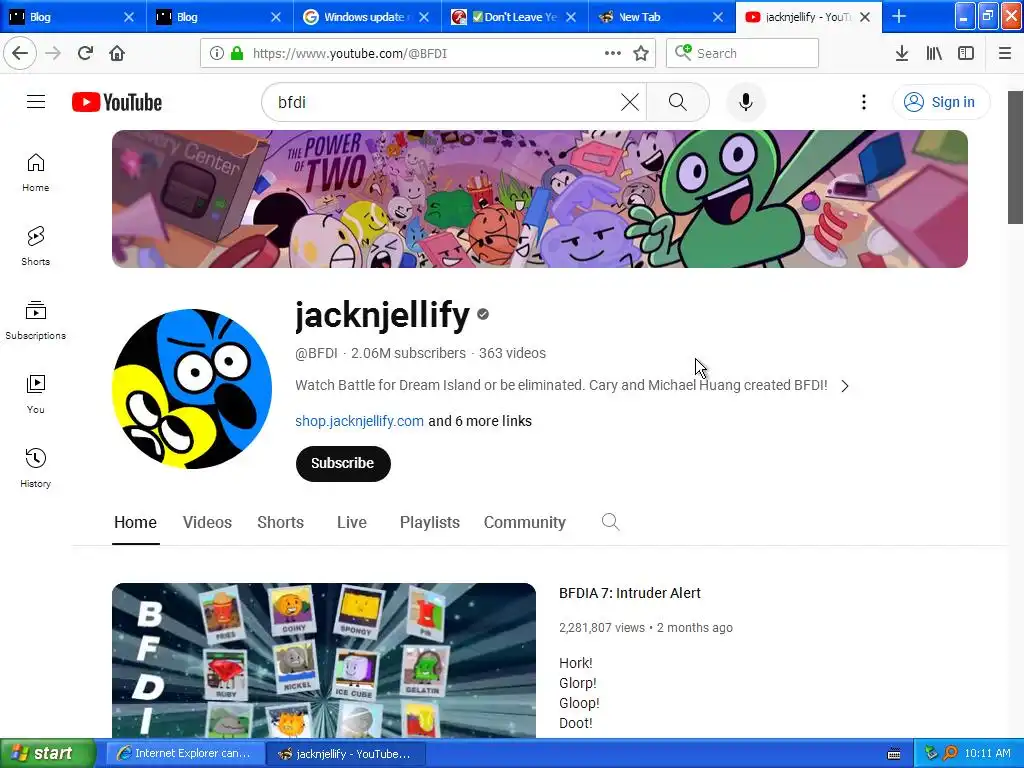
Task: Click jacknjellify YouTube taskbar item
Action: [x=345, y=753]
